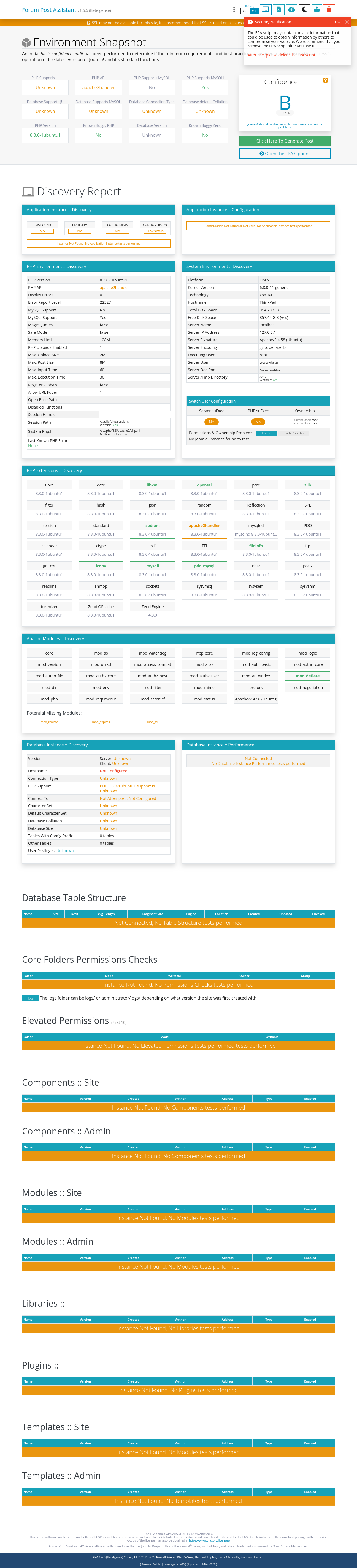Click Writable column in Elevated Permissions table
Screen dimensions: 357x1568
272,1037
